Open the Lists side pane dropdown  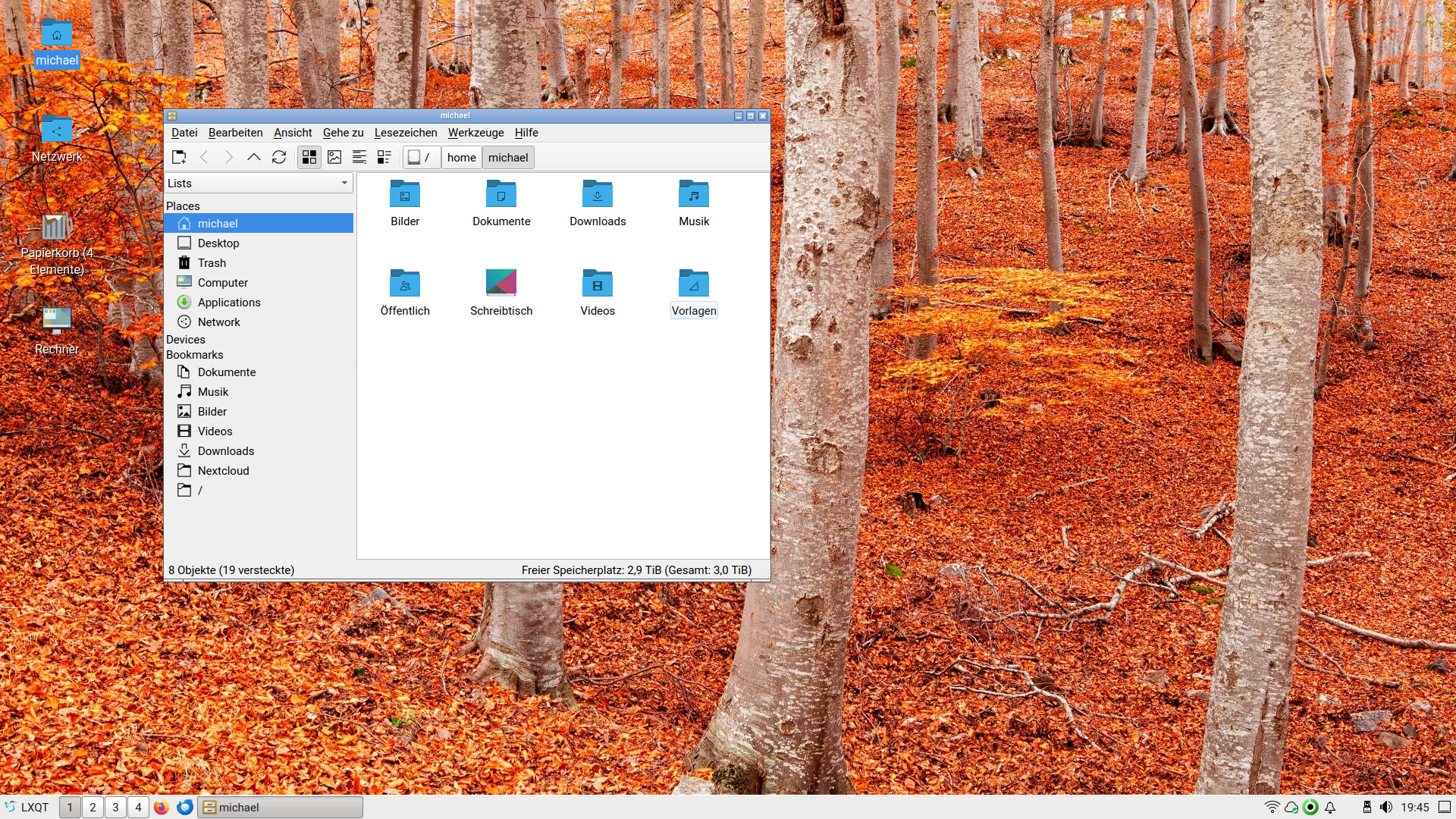[259, 184]
